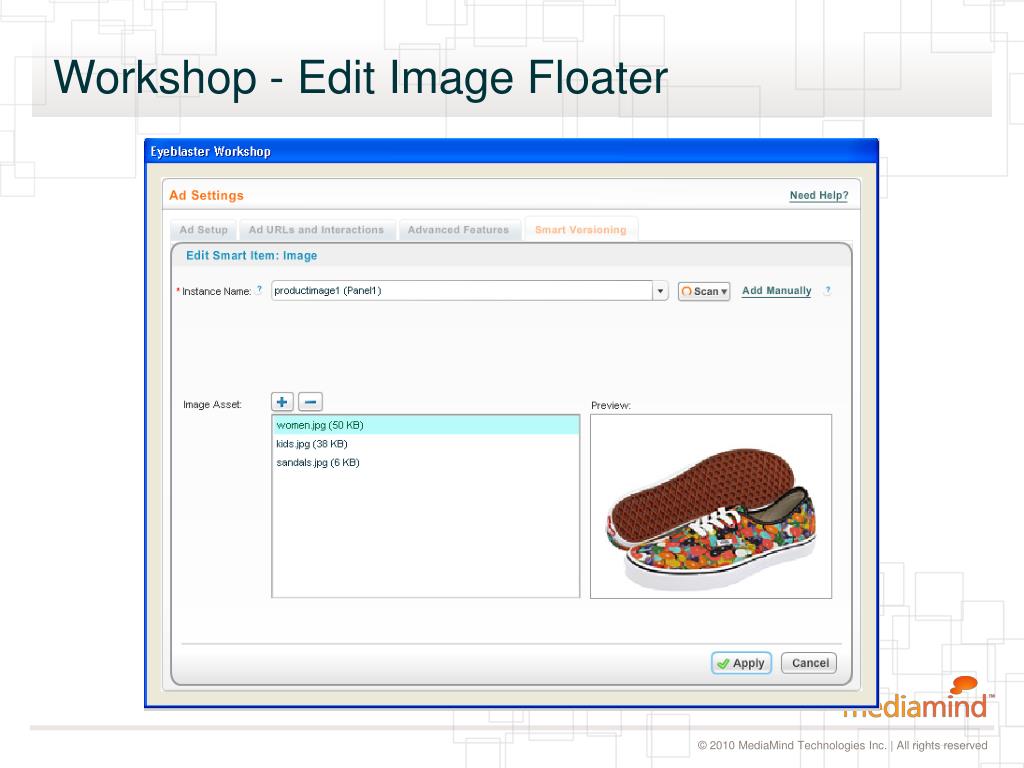Click the minus icon to remove image asset
Image resolution: width=1024 pixels, height=768 pixels.
pos(310,402)
